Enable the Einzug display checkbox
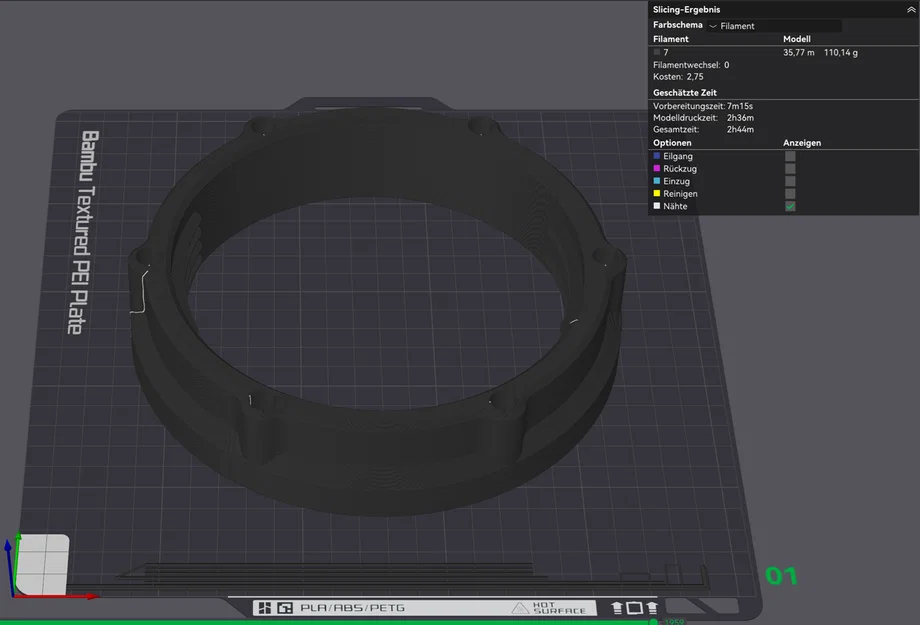Viewport: 920px width, 625px height. tap(790, 181)
